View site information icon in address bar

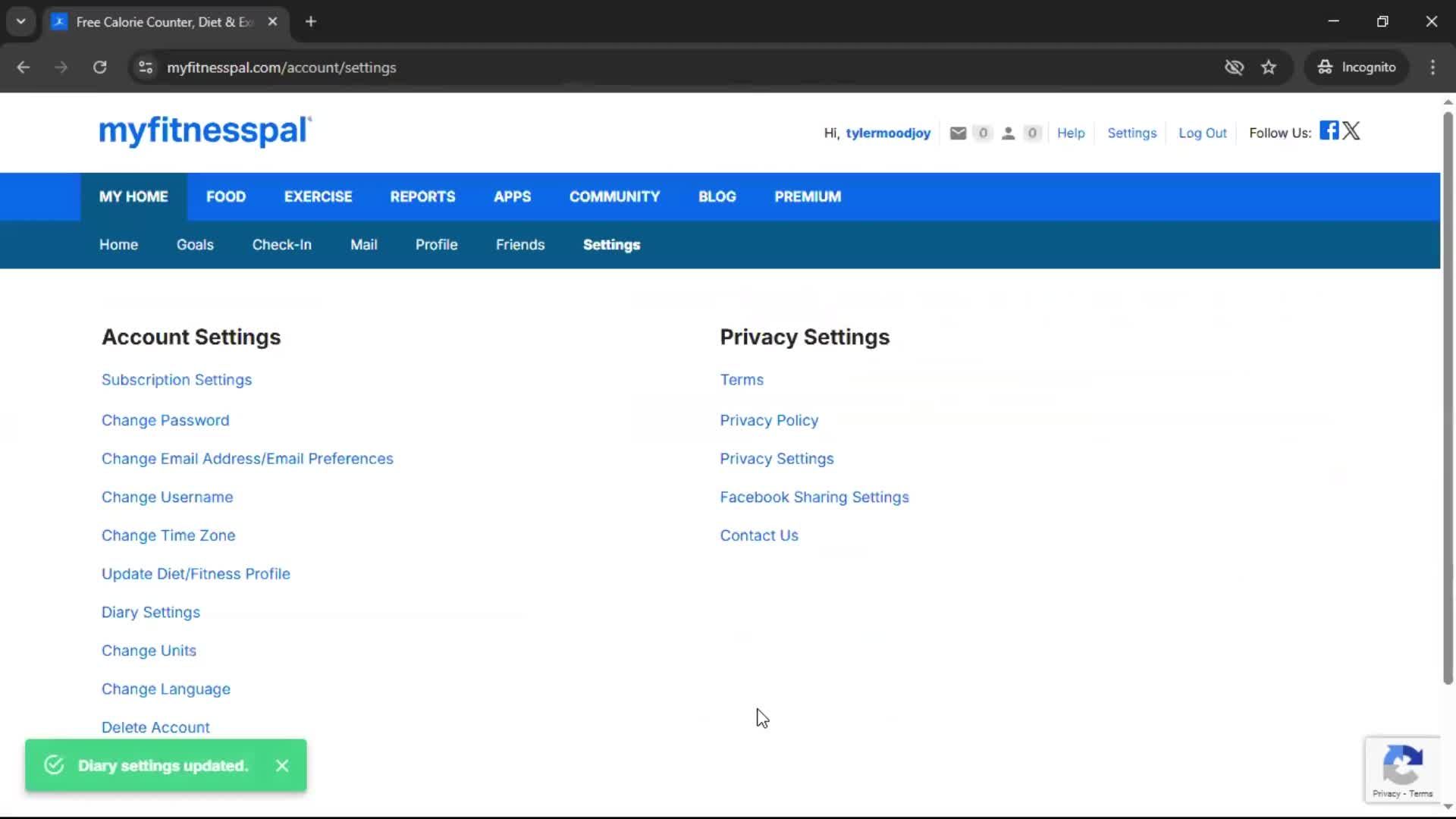[146, 67]
